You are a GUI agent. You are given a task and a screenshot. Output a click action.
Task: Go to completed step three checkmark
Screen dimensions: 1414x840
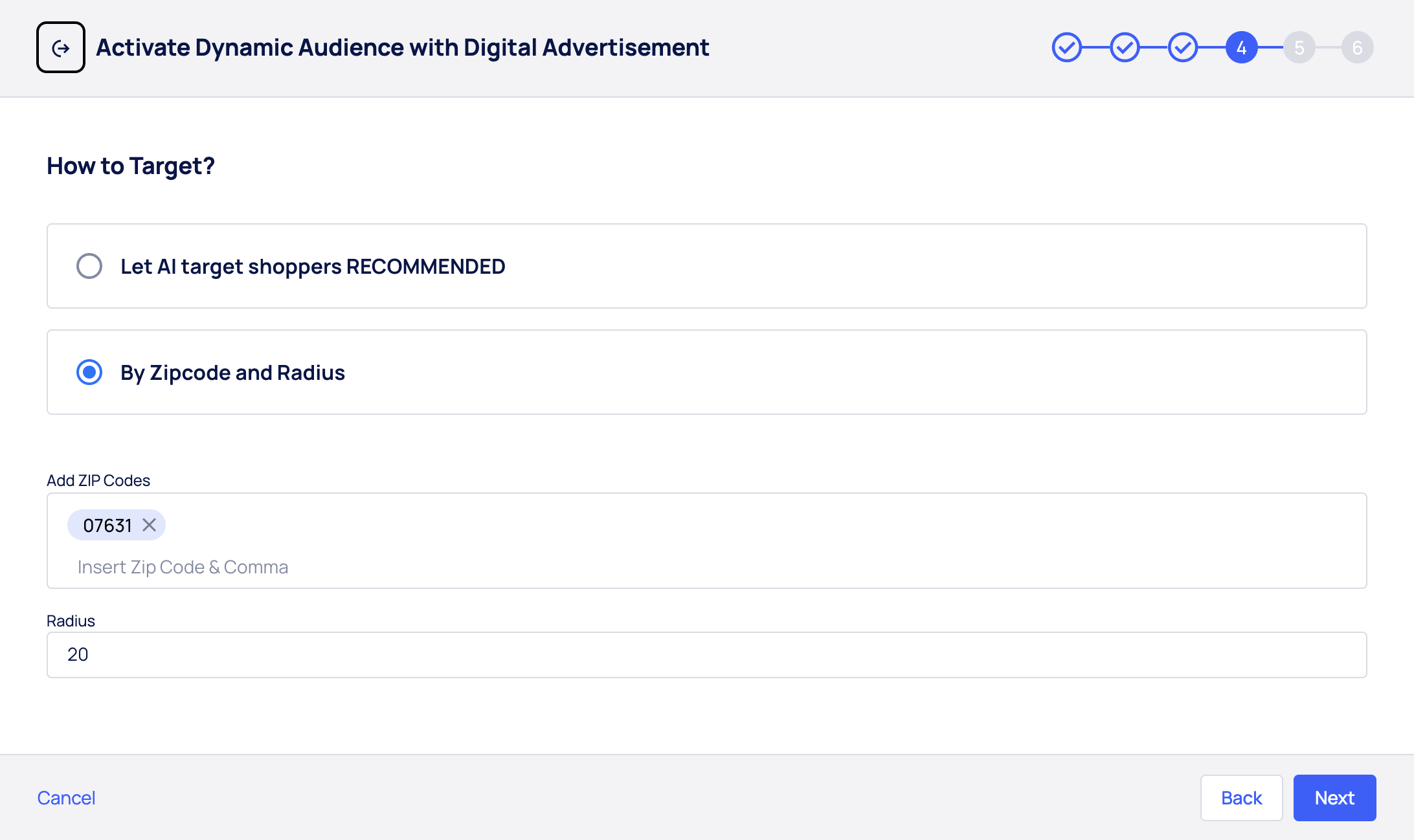[1183, 47]
